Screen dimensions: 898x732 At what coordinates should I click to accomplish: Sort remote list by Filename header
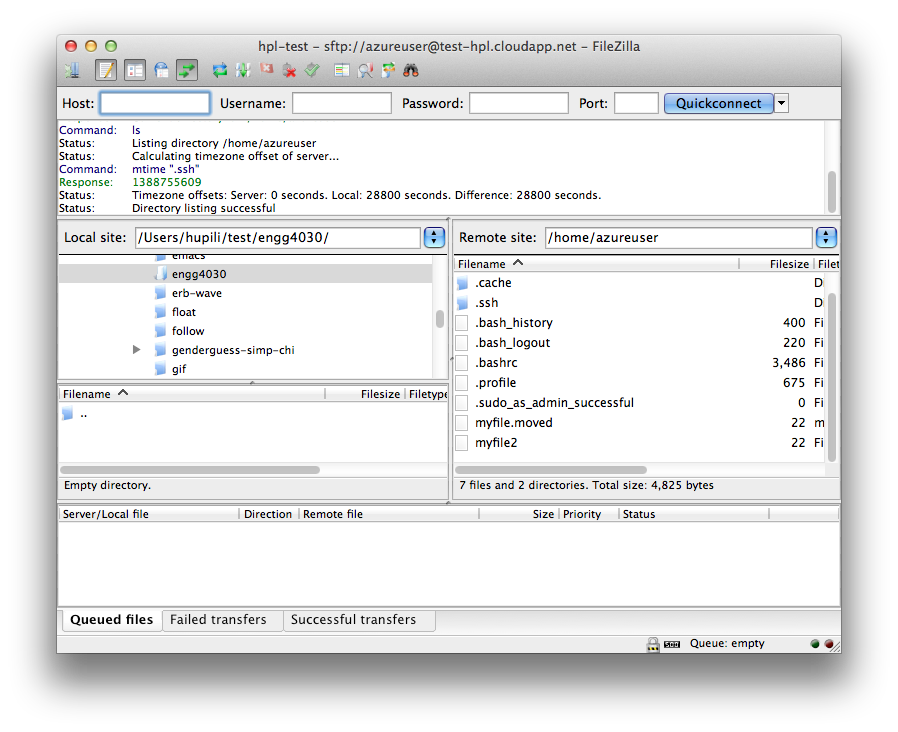[596, 264]
